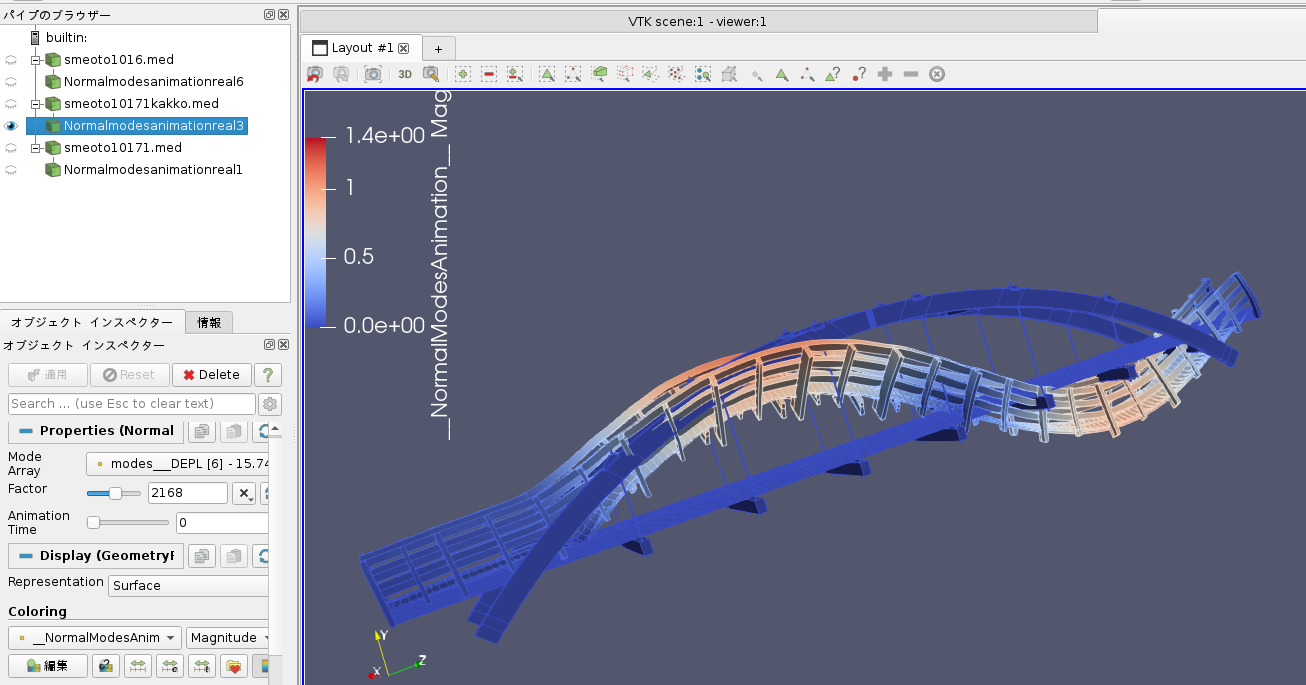Open the Representation dropdown set to Surface
1306x685 pixels.
tap(188, 586)
